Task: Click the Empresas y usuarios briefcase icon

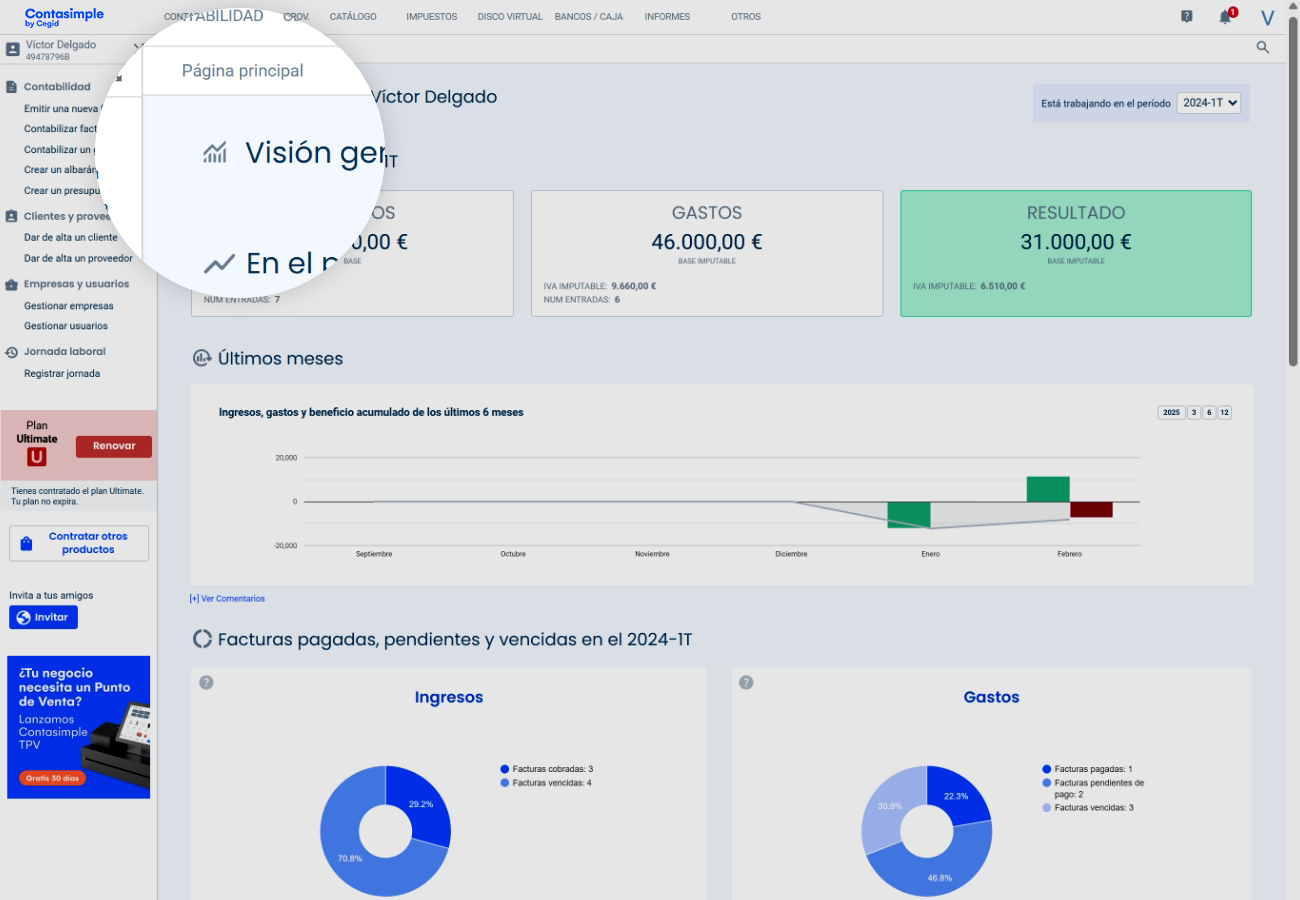Action: point(12,284)
